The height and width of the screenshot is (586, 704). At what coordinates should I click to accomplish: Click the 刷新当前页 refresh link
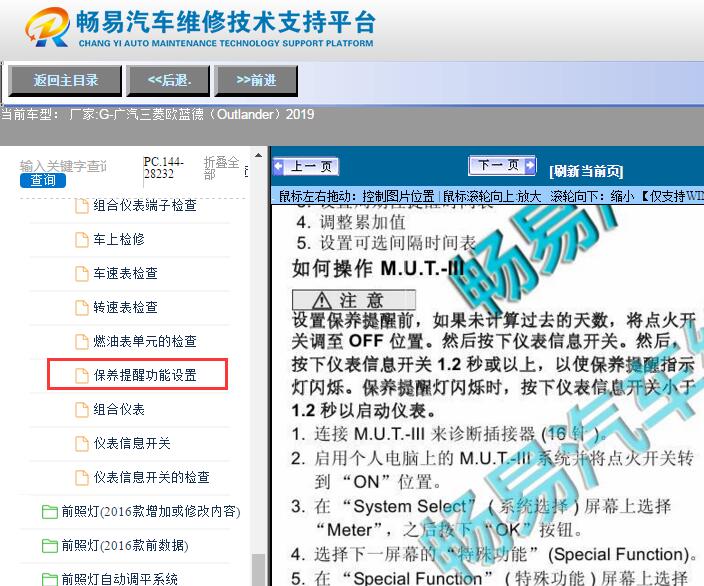586,171
